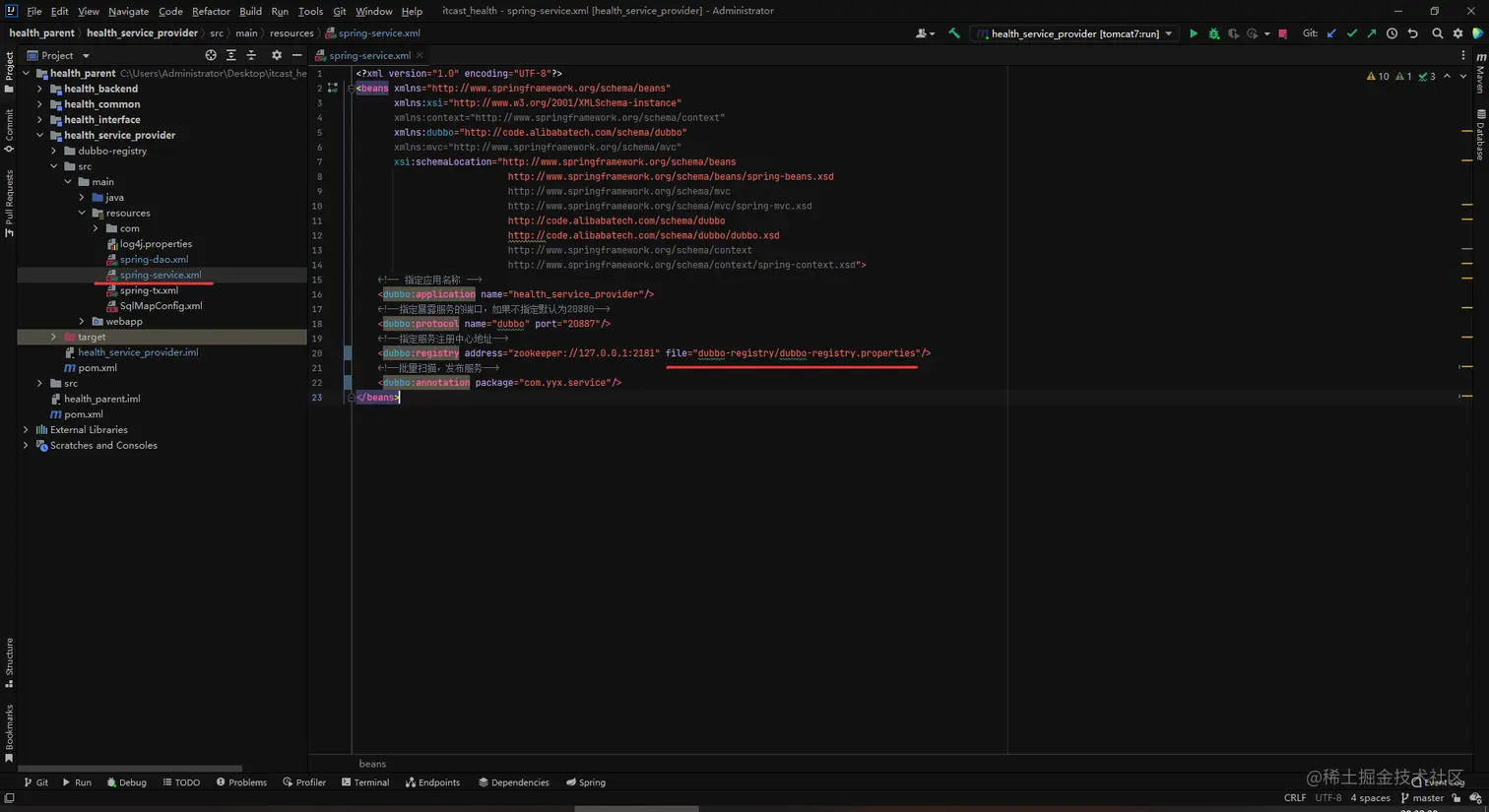Image resolution: width=1489 pixels, height=812 pixels.
Task: Collapse the health_service_provider module
Action: [39, 135]
